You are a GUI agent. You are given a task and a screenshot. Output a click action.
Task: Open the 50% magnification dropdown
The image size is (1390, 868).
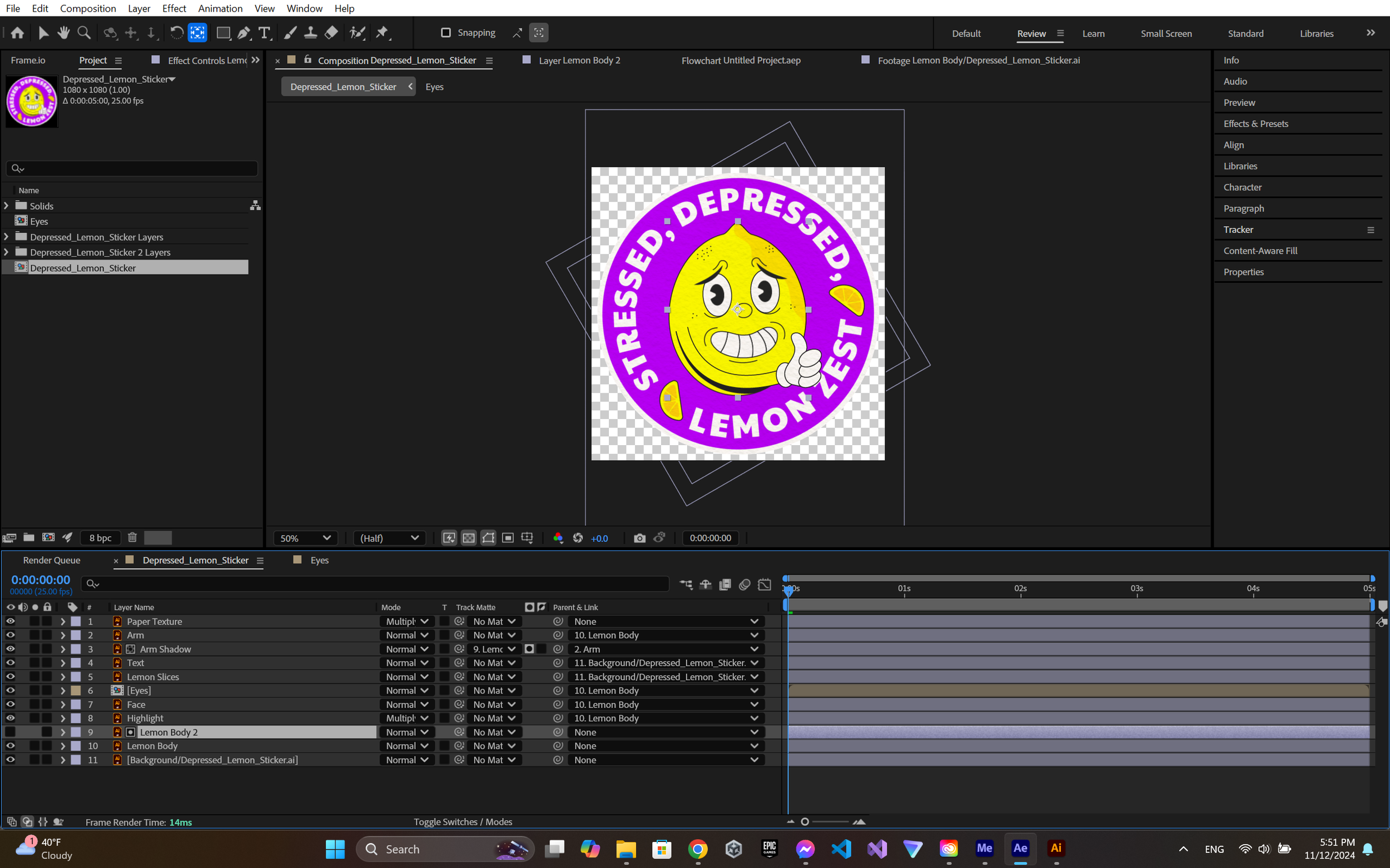pyautogui.click(x=305, y=538)
